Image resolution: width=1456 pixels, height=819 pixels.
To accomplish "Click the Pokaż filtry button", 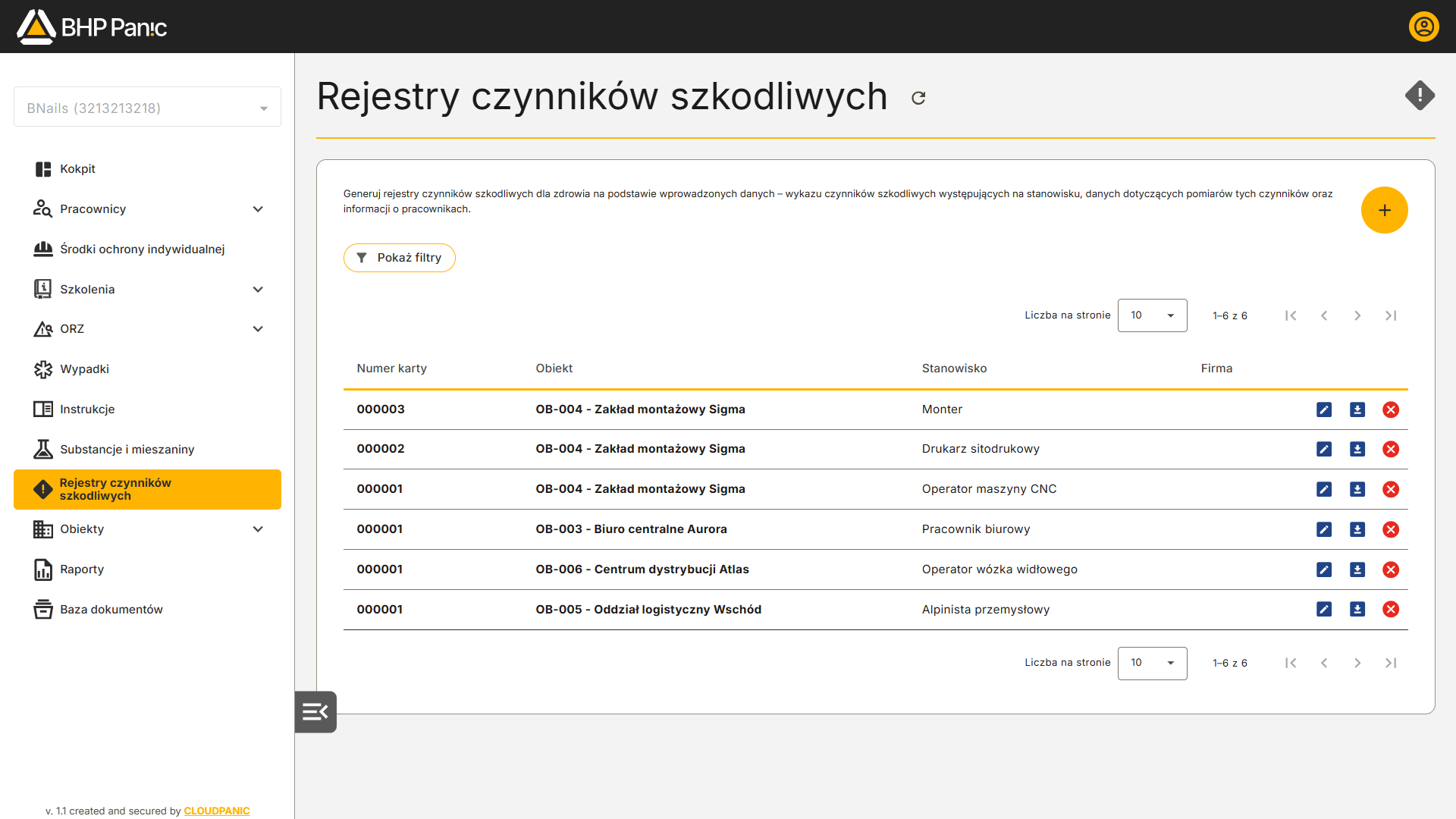I will 399,258.
